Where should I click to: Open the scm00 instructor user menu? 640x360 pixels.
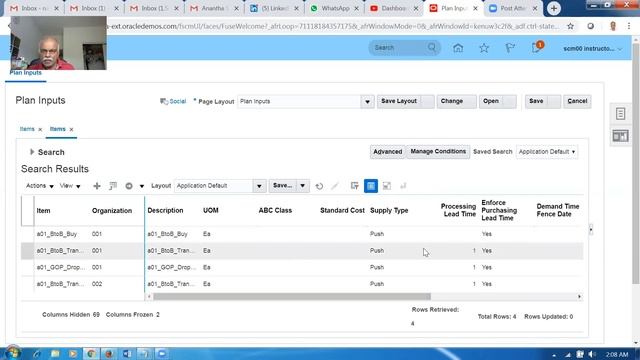(x=593, y=49)
